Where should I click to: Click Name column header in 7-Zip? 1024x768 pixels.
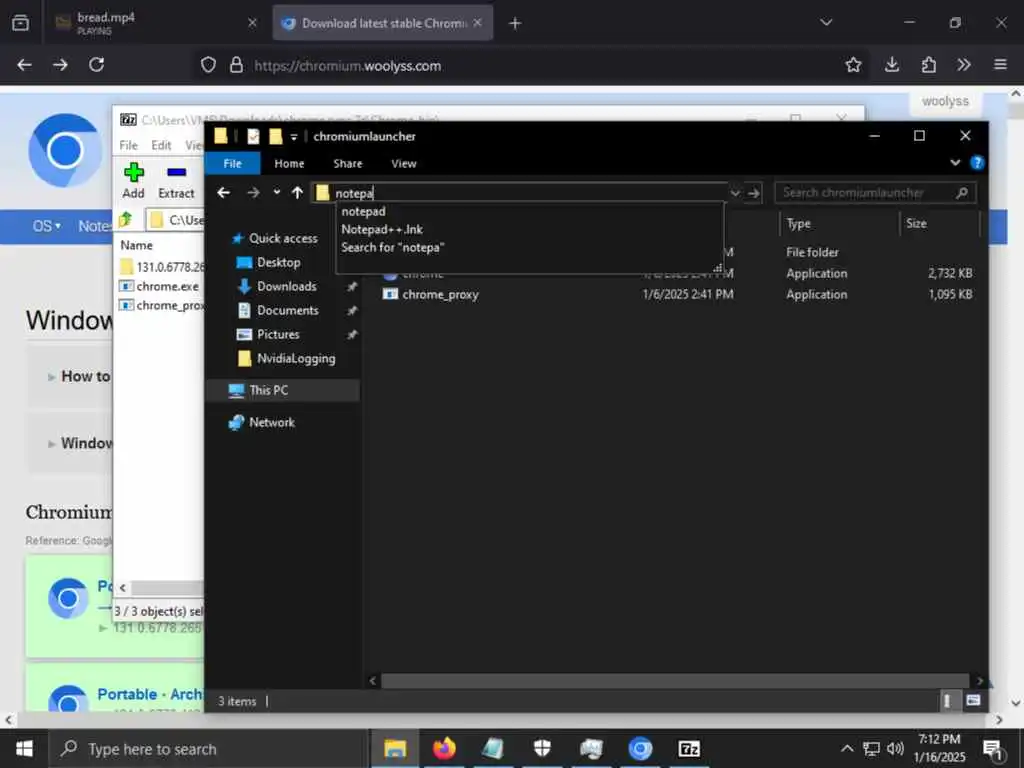[136, 246]
